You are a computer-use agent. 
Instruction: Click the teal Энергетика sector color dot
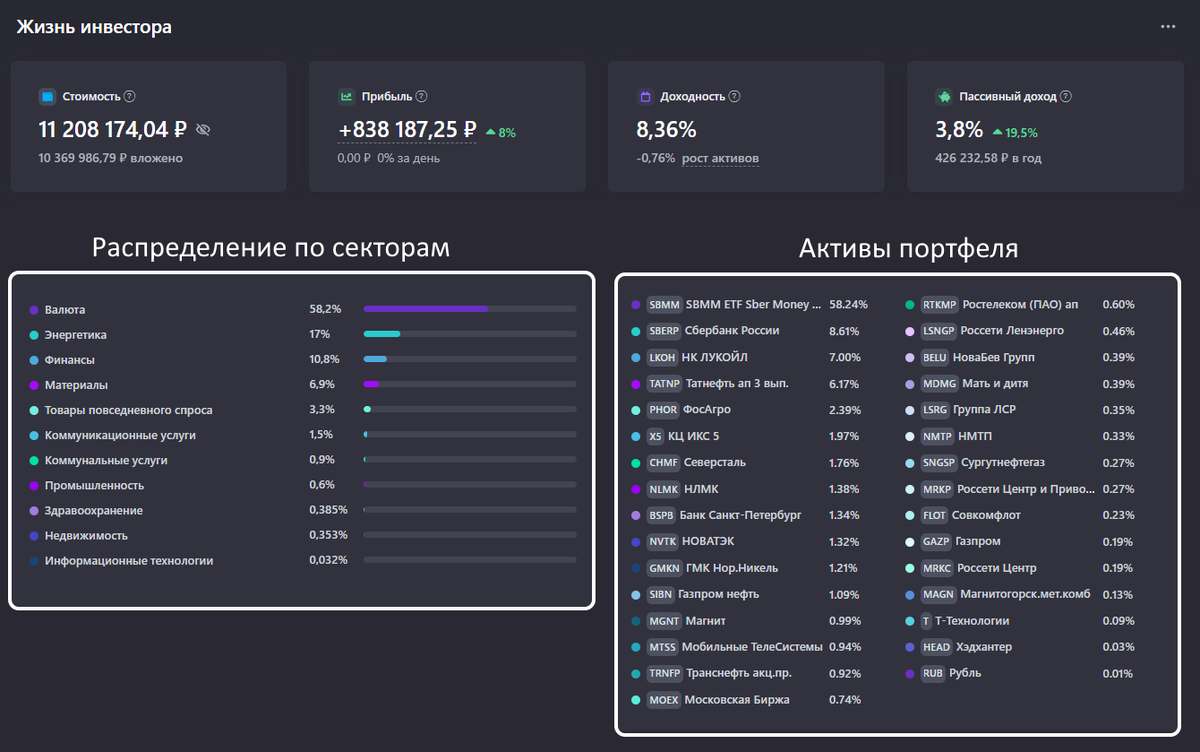tap(34, 335)
